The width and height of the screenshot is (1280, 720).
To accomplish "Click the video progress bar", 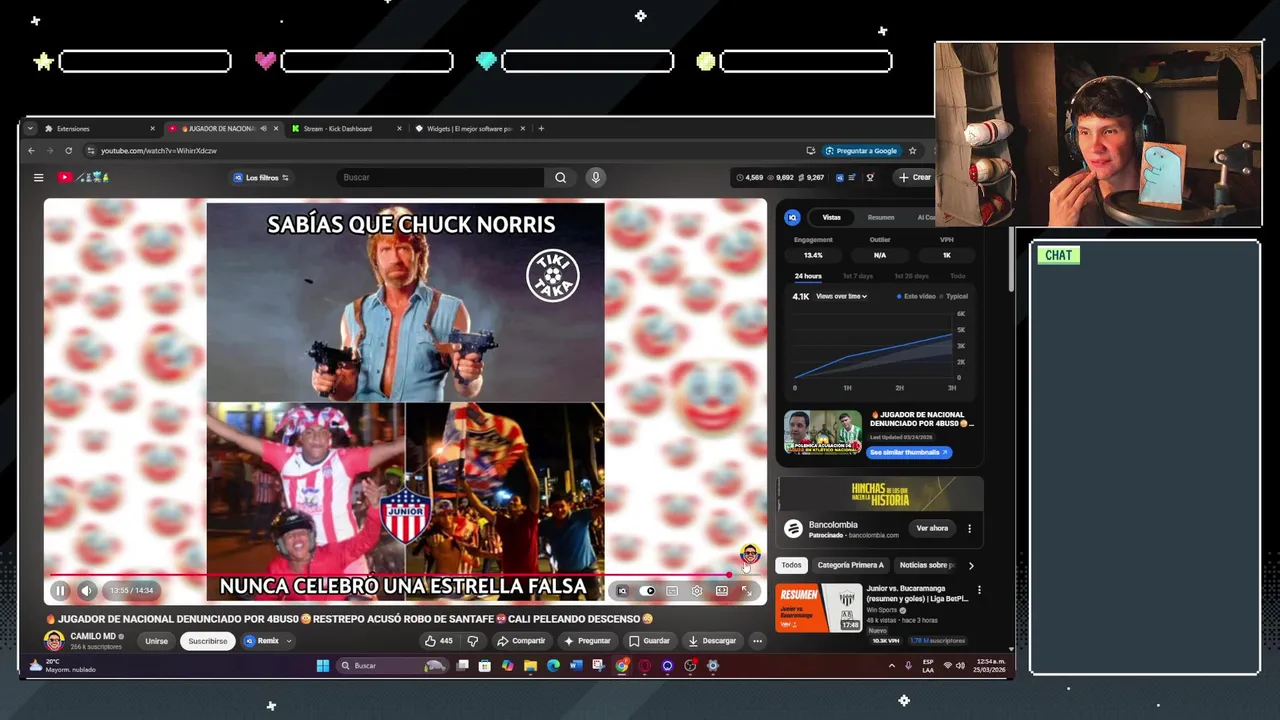I will pyautogui.click(x=405, y=575).
